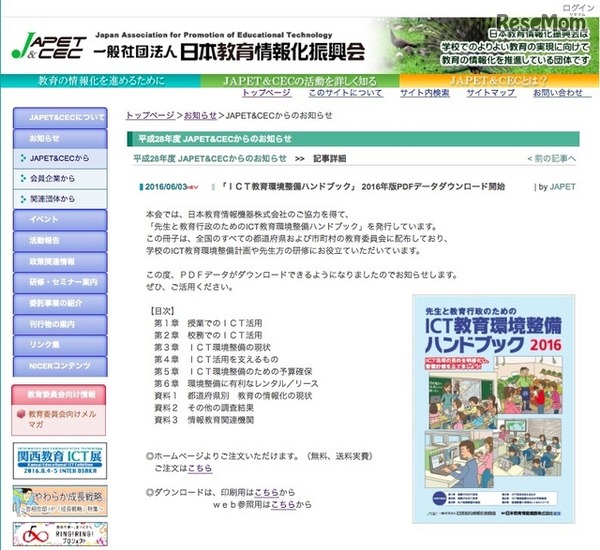Click the article title ICT教育環境整備ハンドブック

[x=362, y=187]
